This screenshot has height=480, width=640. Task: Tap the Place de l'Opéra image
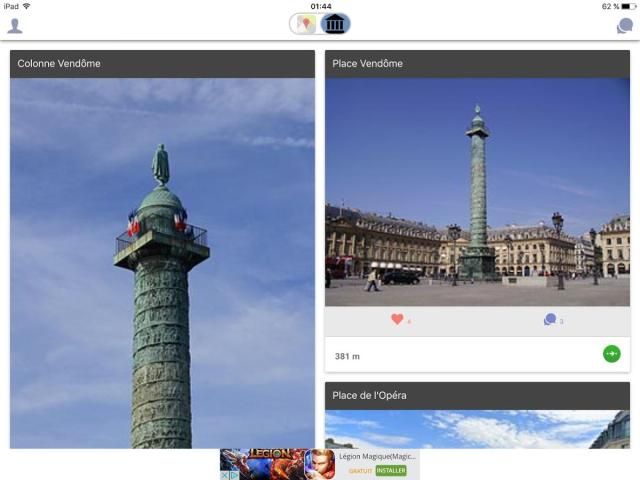[x=477, y=429]
